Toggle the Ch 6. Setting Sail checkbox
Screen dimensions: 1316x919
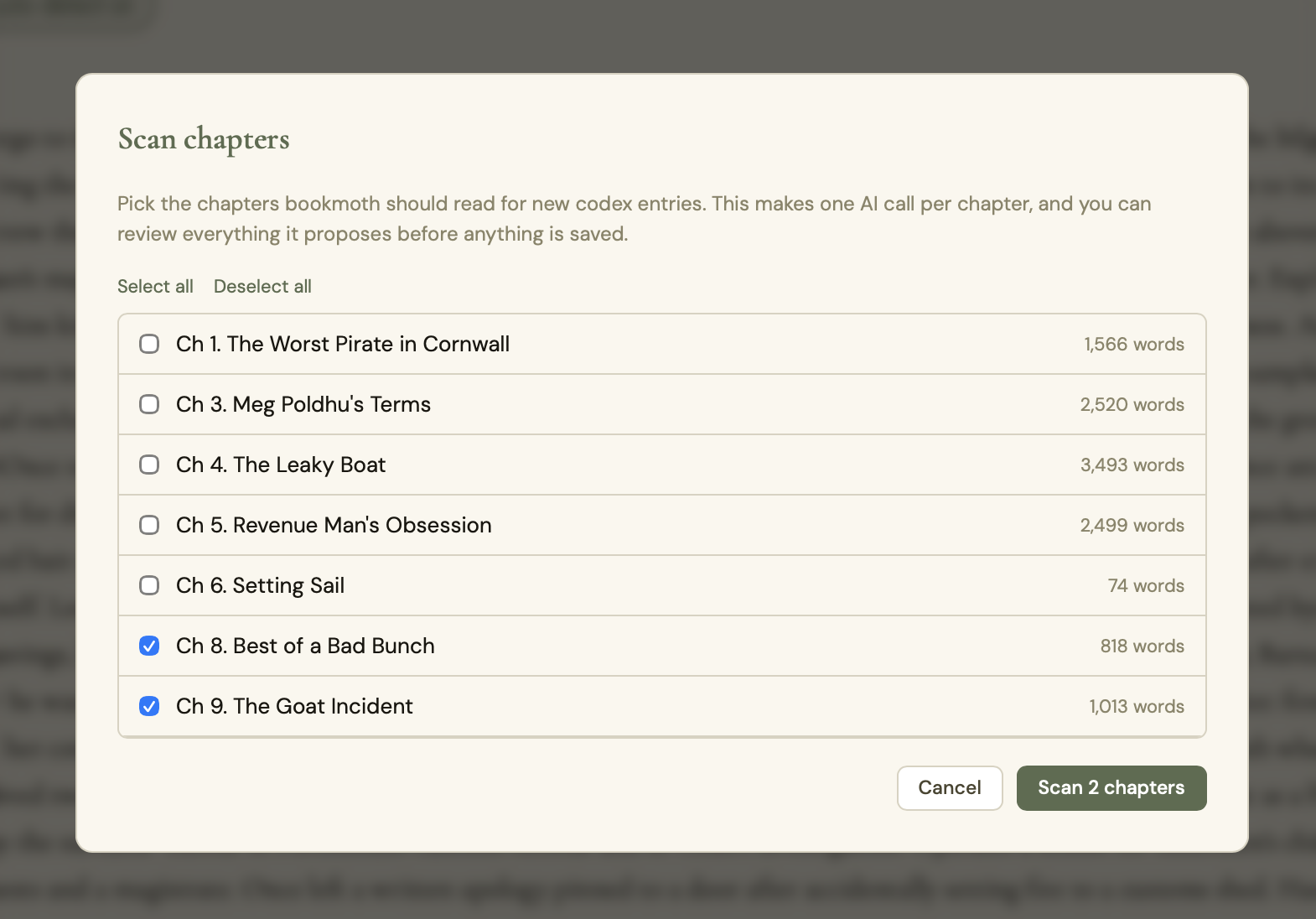[x=149, y=585]
